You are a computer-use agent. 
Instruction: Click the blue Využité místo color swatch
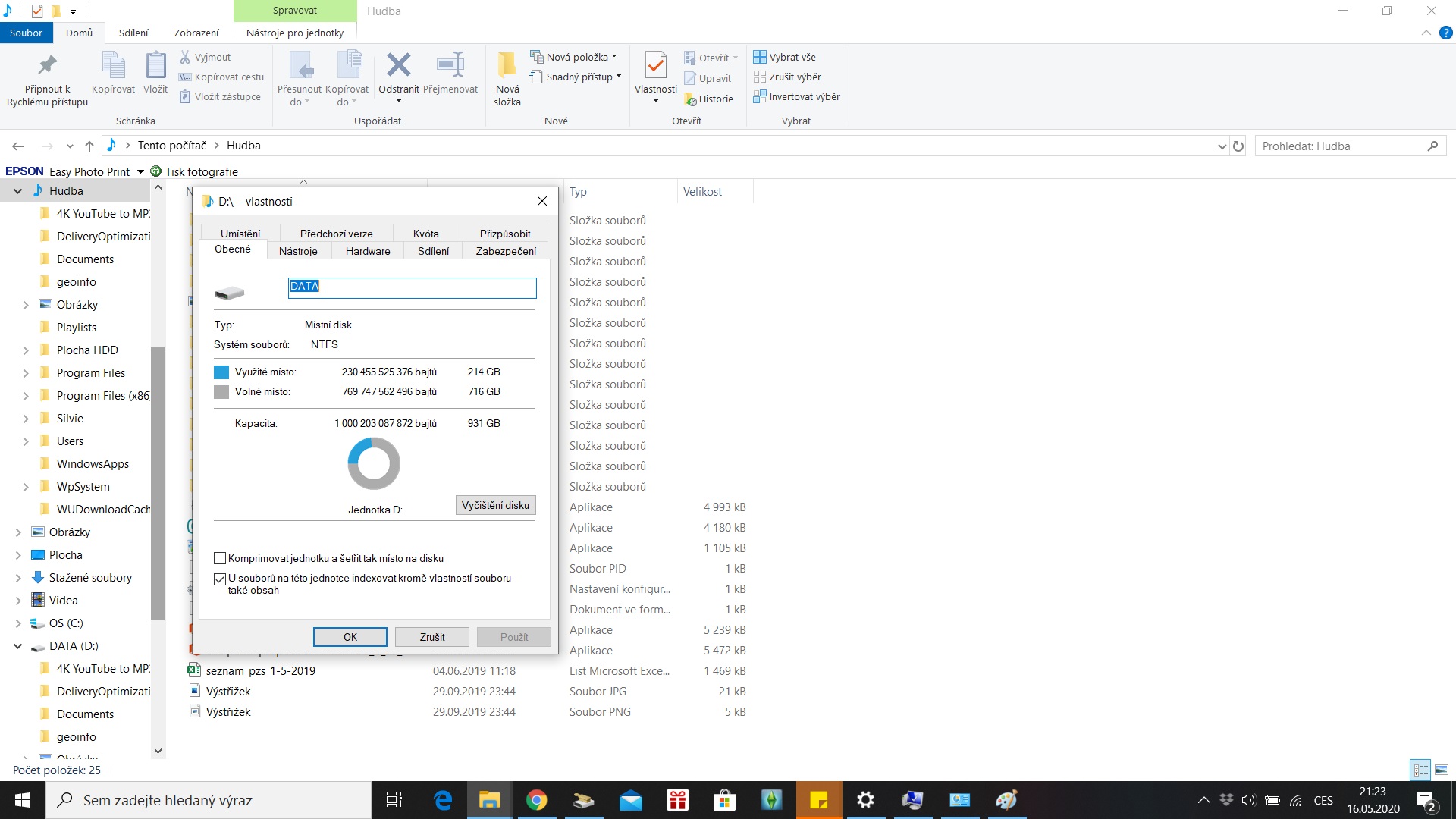(221, 372)
